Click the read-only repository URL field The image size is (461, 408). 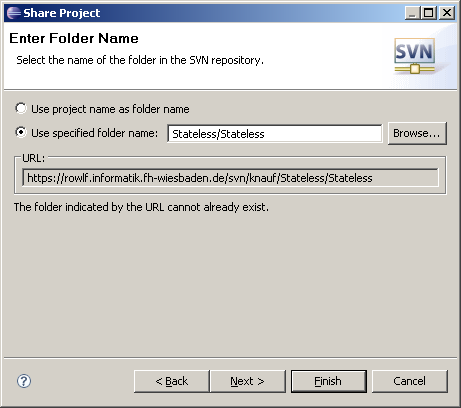click(230, 178)
